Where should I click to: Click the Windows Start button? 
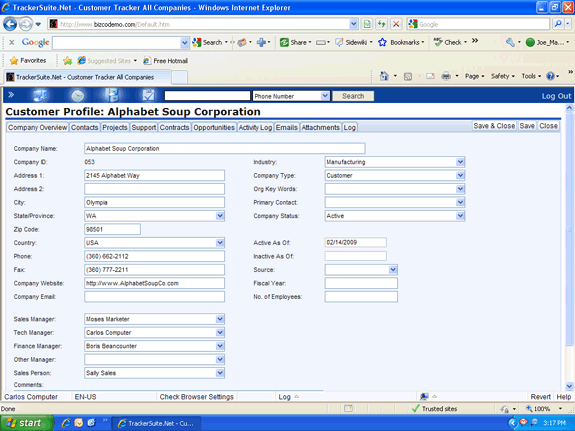pyautogui.click(x=27, y=423)
